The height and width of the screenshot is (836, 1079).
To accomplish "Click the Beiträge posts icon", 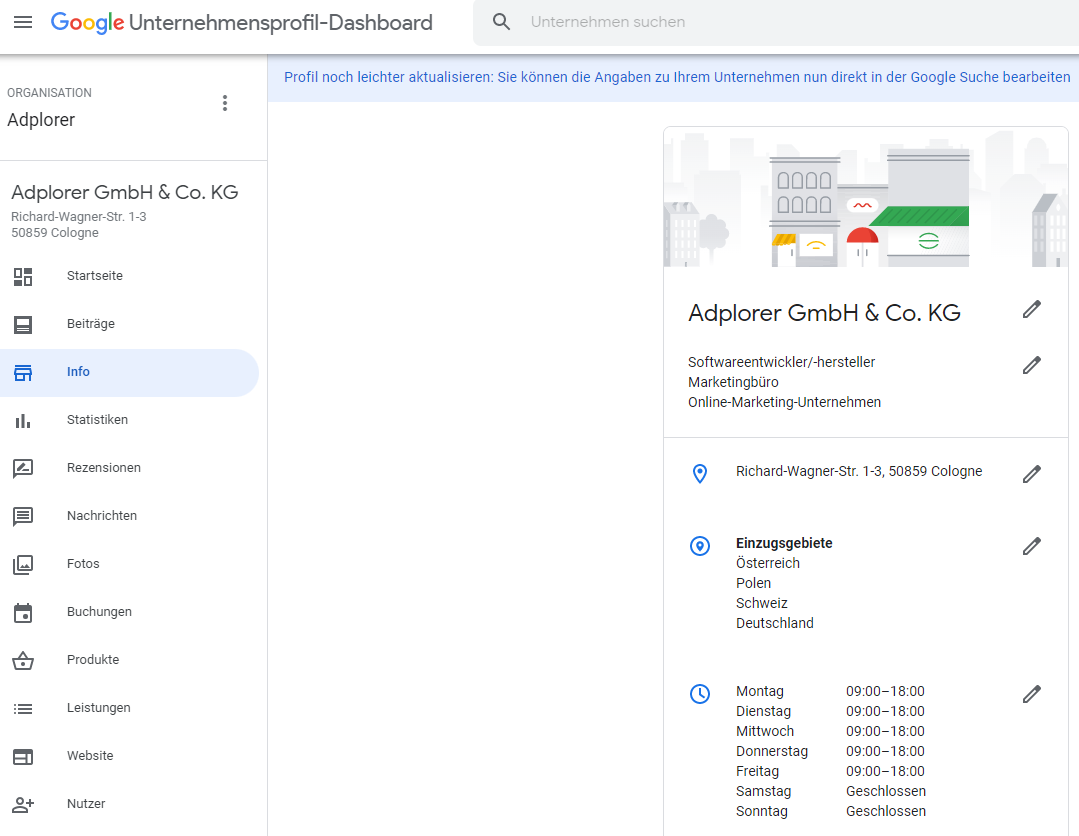I will tap(23, 324).
